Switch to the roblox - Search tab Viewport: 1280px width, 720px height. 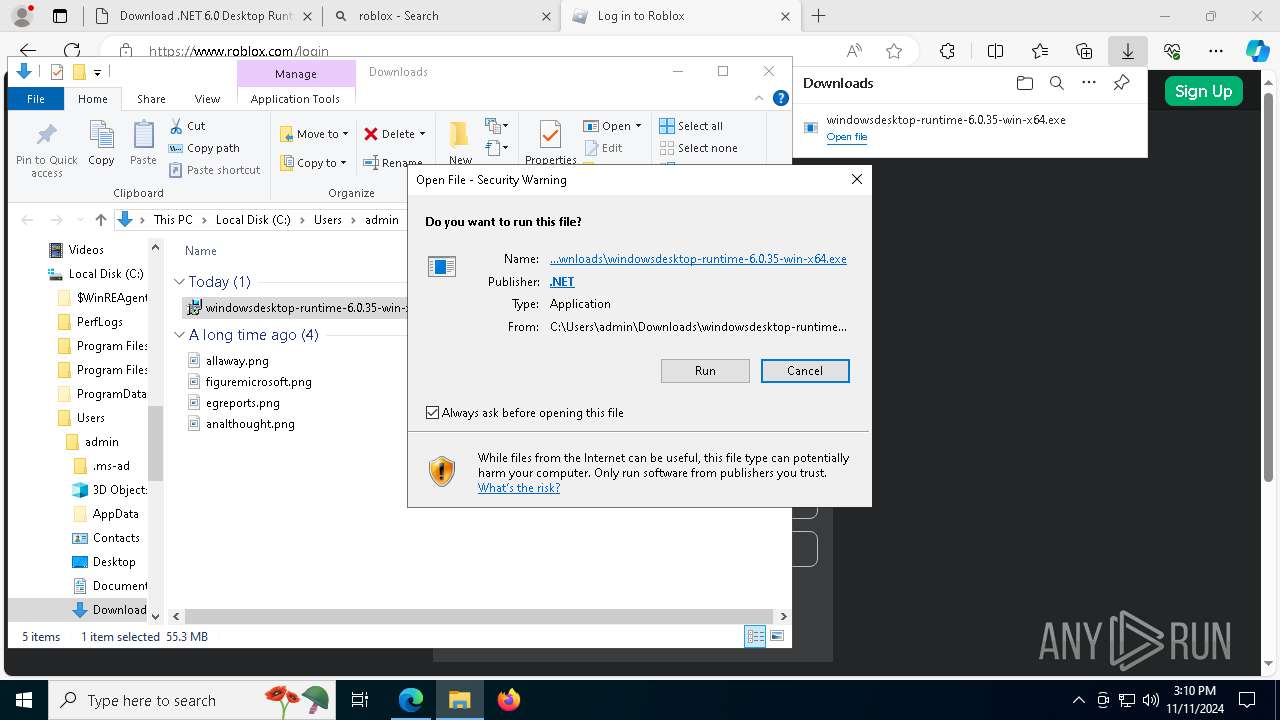[442, 16]
